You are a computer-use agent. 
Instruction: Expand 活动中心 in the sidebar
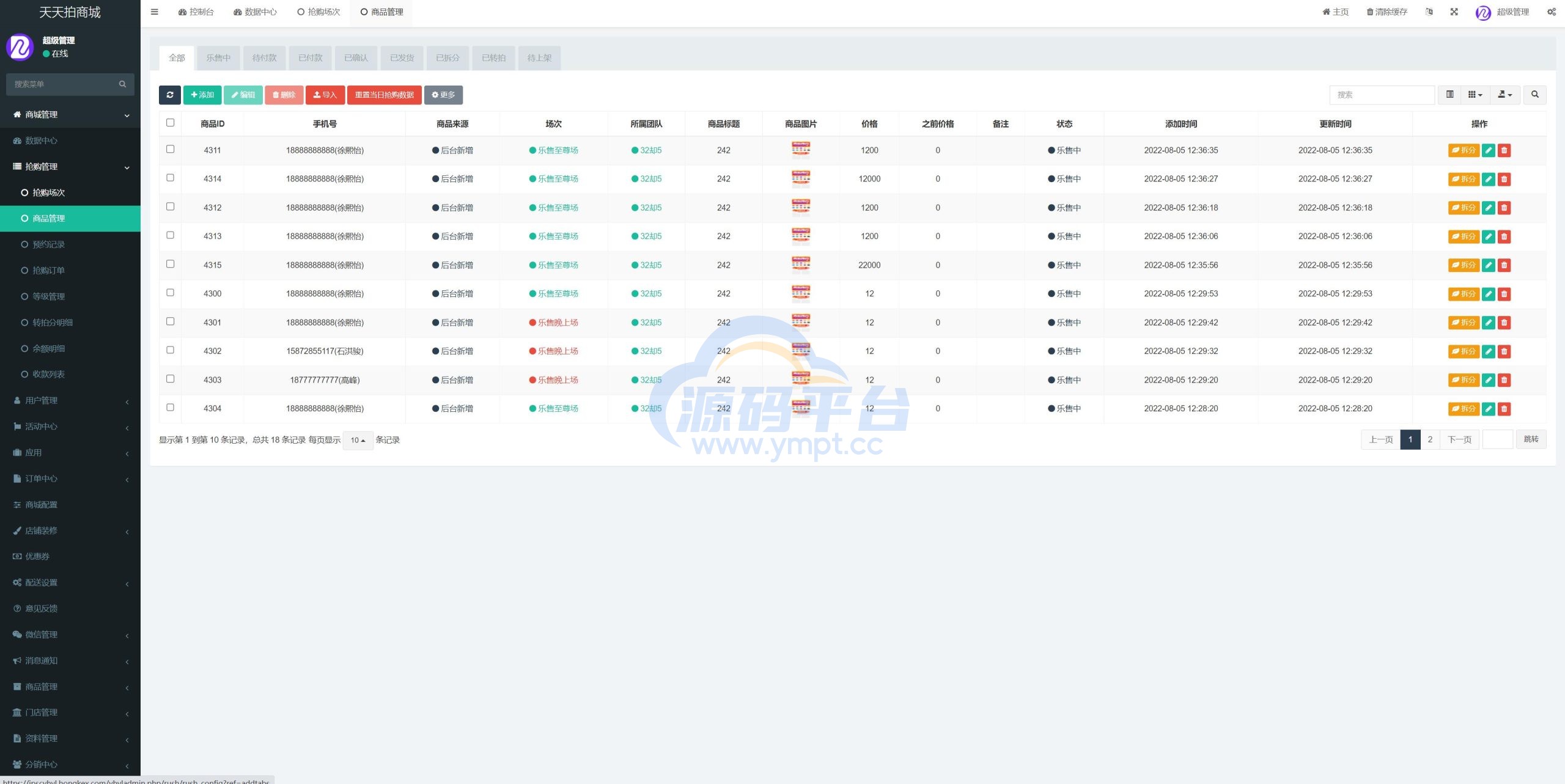[x=70, y=427]
